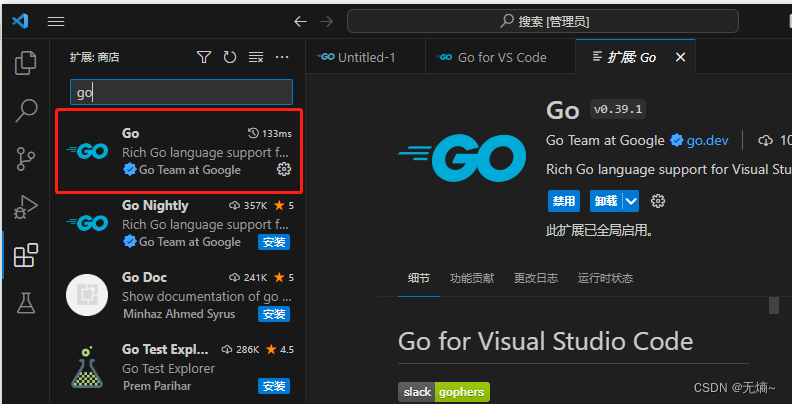Open the hamburger application menu
Viewport: 792px width, 404px height.
pos(56,21)
